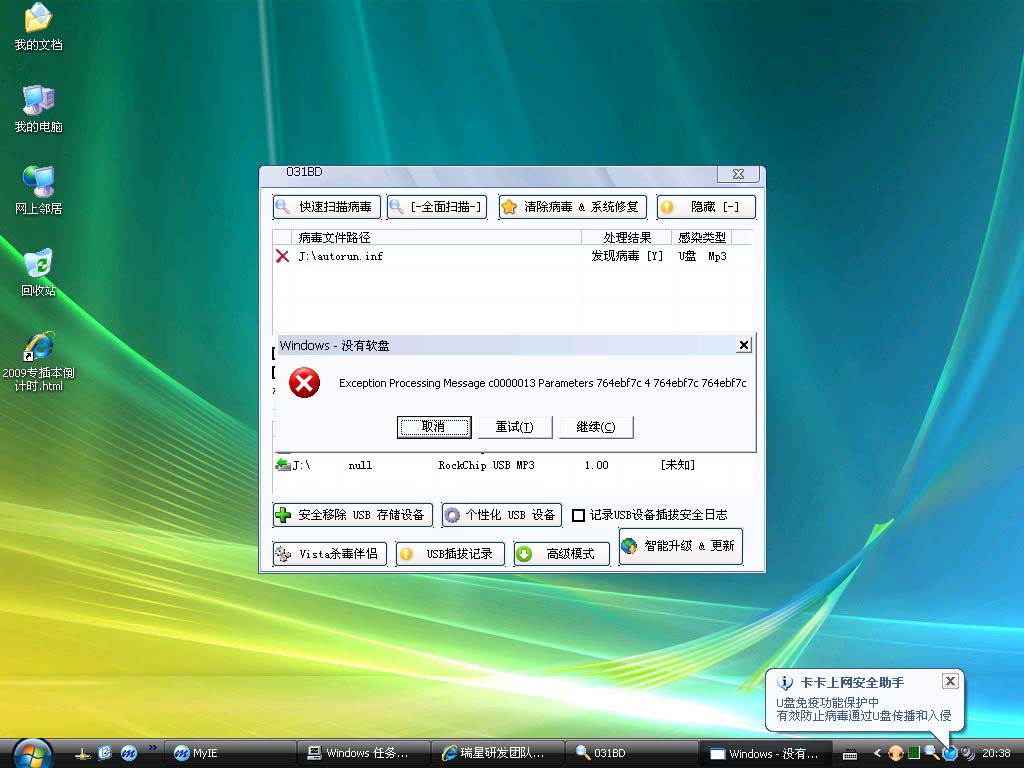Image resolution: width=1024 pixels, height=768 pixels.
Task: Click blue shield 卡卡 tray icon
Action: click(950, 754)
